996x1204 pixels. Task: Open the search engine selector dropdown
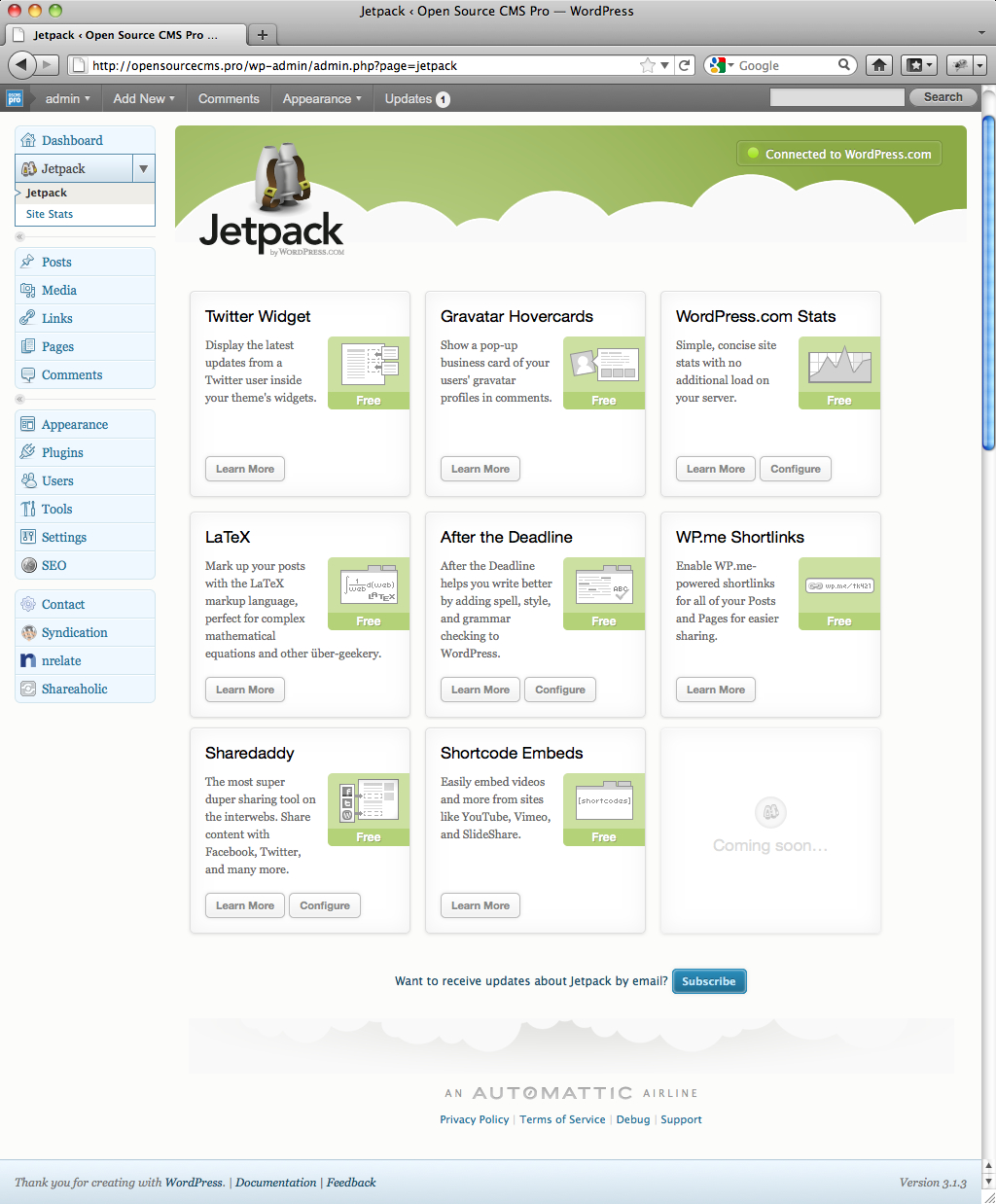721,65
